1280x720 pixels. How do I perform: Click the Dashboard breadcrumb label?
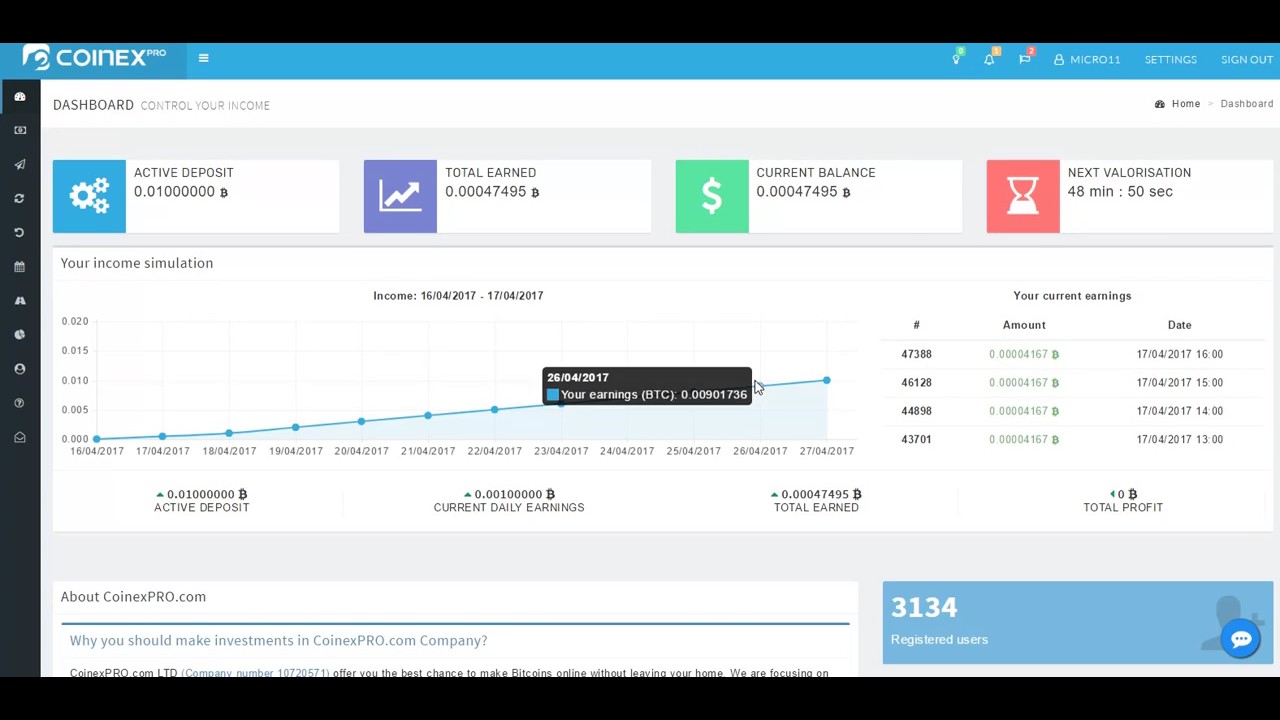(x=1246, y=104)
